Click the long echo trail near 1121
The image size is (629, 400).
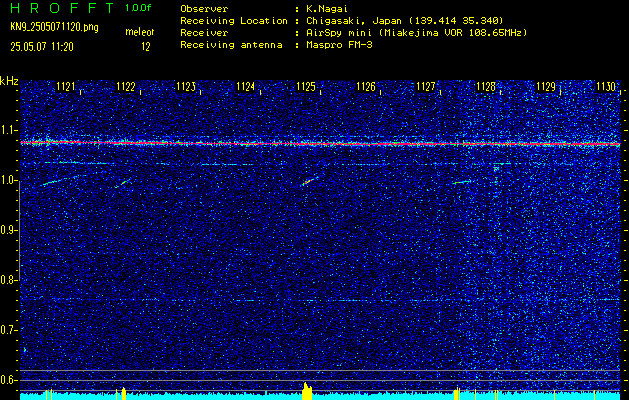click(x=60, y=180)
